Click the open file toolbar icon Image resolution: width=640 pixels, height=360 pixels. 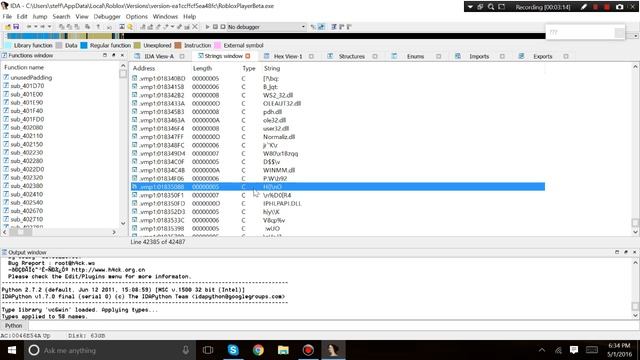pyautogui.click(x=7, y=27)
